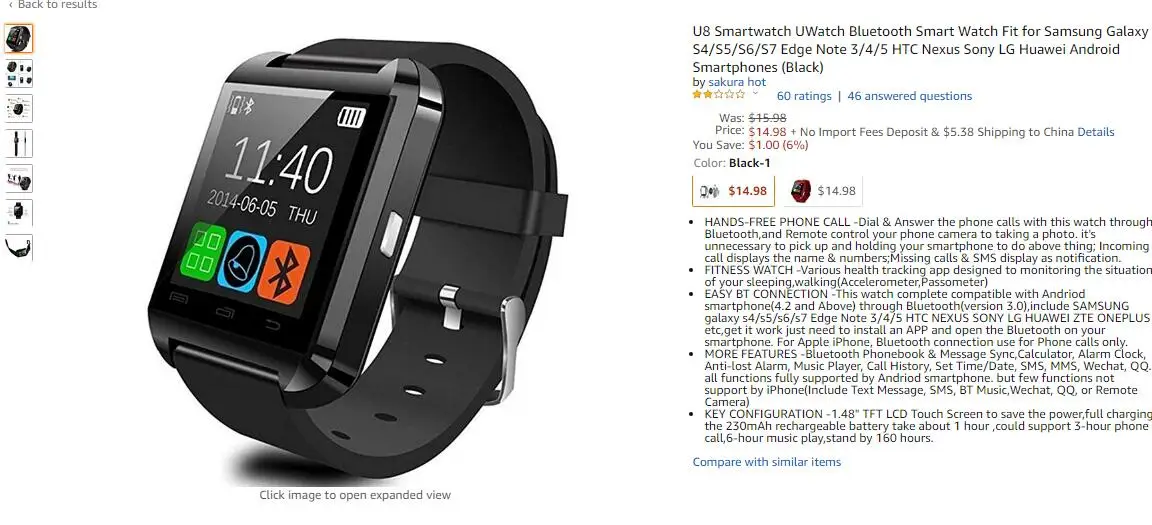
Task: Open the 60 ratings link
Action: pos(804,96)
